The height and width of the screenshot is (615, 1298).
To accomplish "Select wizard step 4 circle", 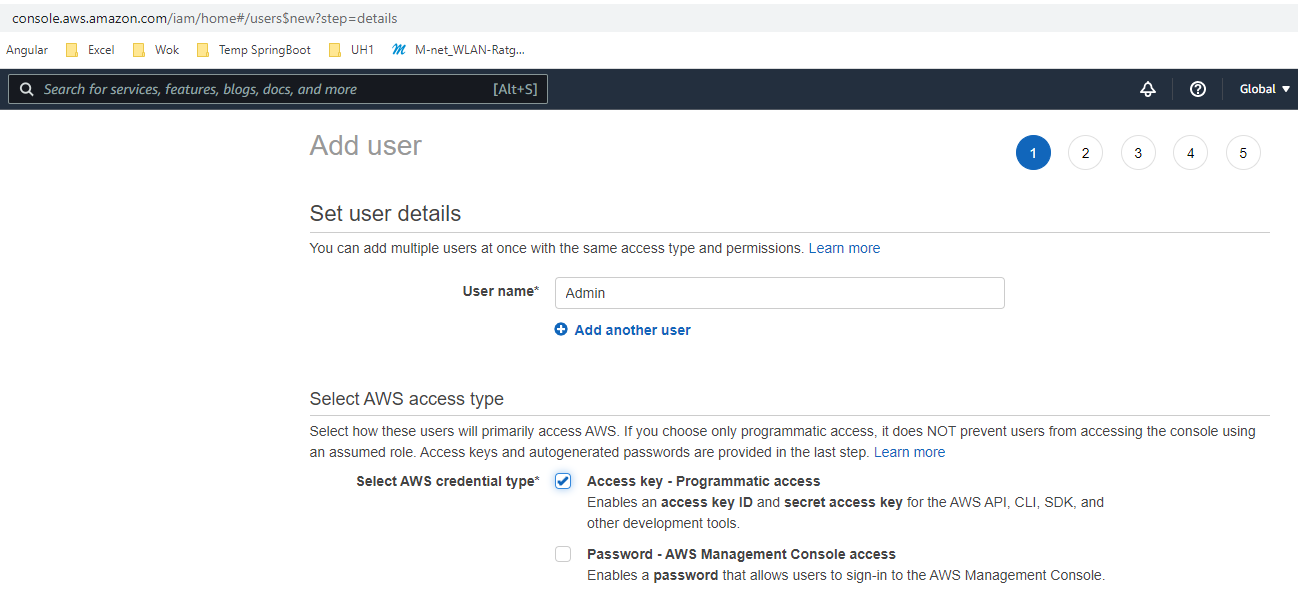I will (1190, 153).
